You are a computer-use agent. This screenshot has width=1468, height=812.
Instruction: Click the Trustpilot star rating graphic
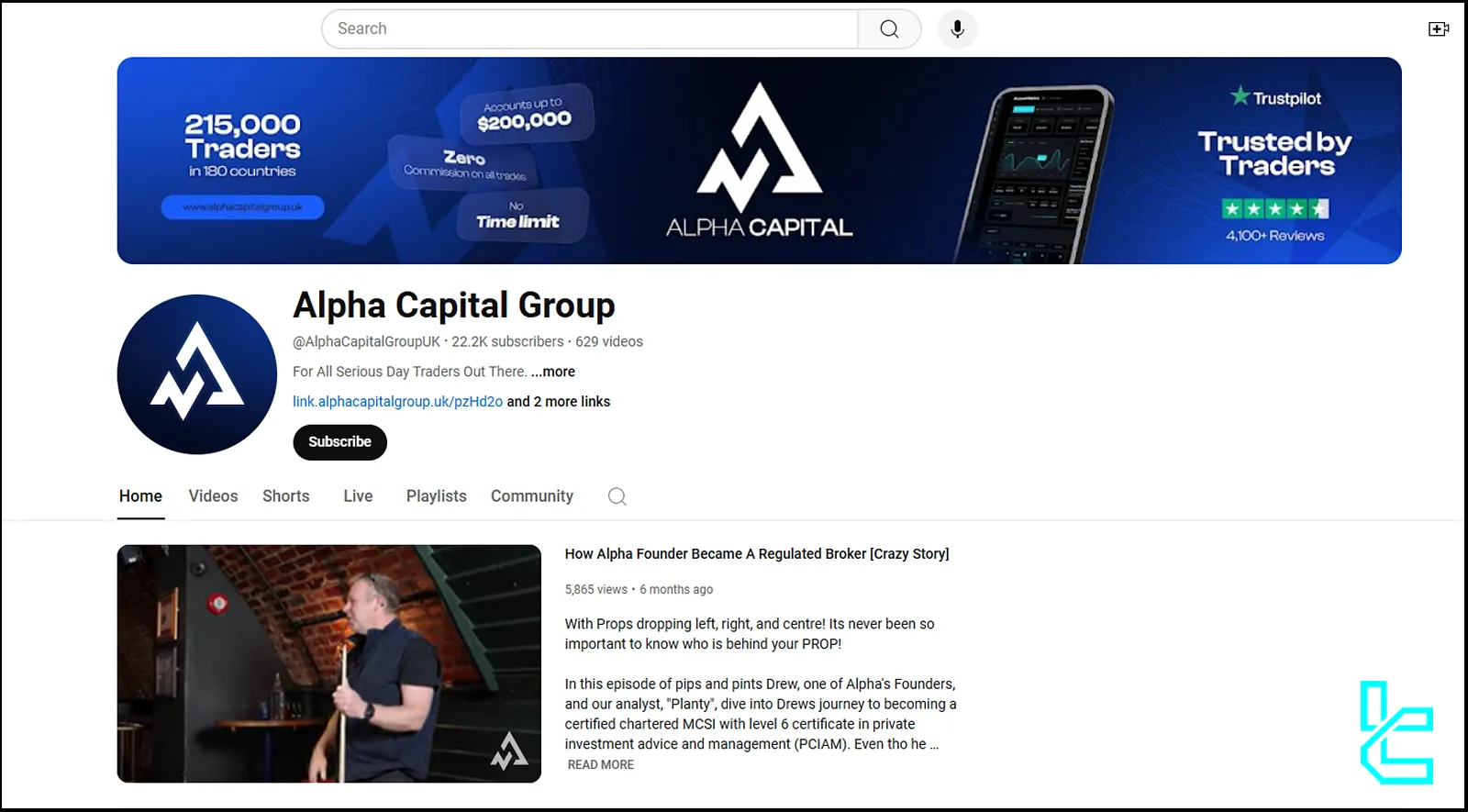pos(1275,209)
